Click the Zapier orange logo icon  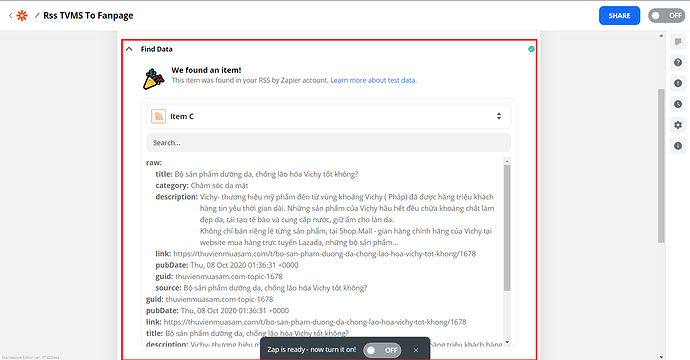tap(22, 15)
